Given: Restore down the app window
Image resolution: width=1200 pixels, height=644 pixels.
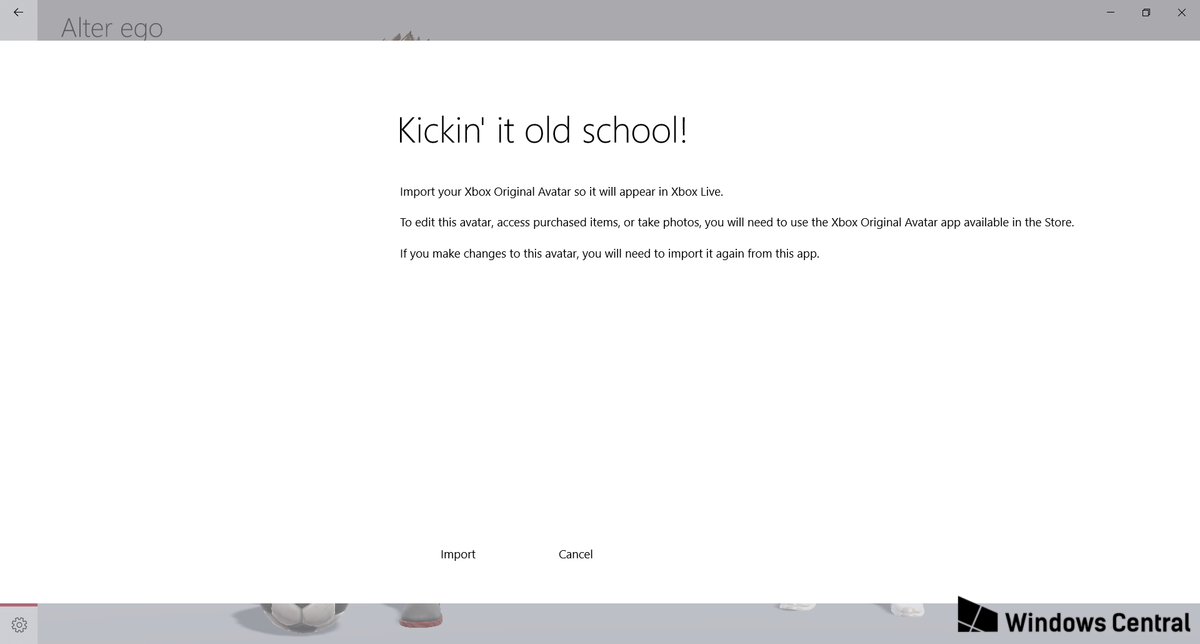Looking at the screenshot, I should pos(1146,12).
